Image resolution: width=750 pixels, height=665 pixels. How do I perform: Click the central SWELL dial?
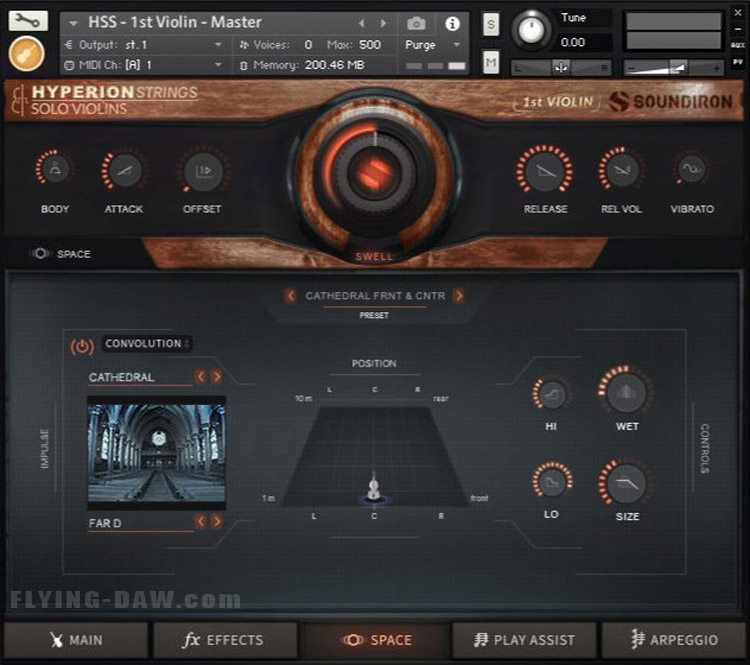375,171
